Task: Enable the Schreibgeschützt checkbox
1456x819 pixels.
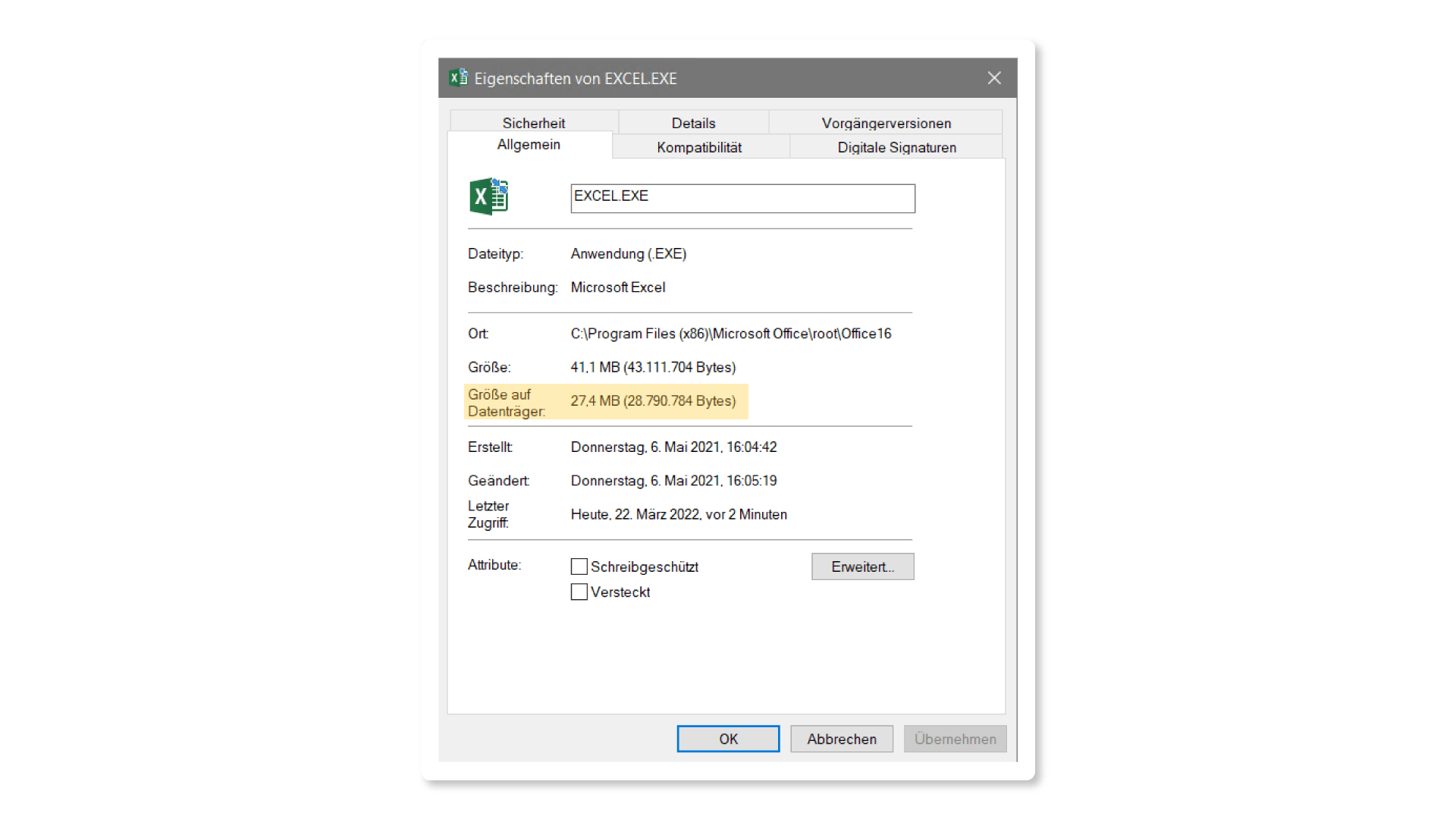Action: point(579,566)
